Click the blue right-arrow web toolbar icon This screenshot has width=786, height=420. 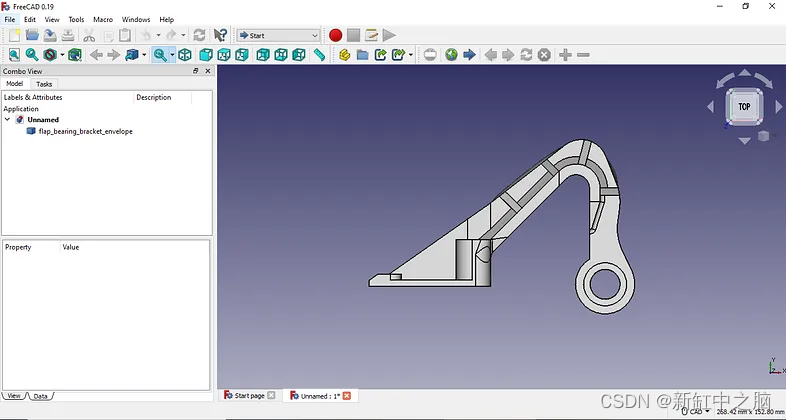click(469, 55)
